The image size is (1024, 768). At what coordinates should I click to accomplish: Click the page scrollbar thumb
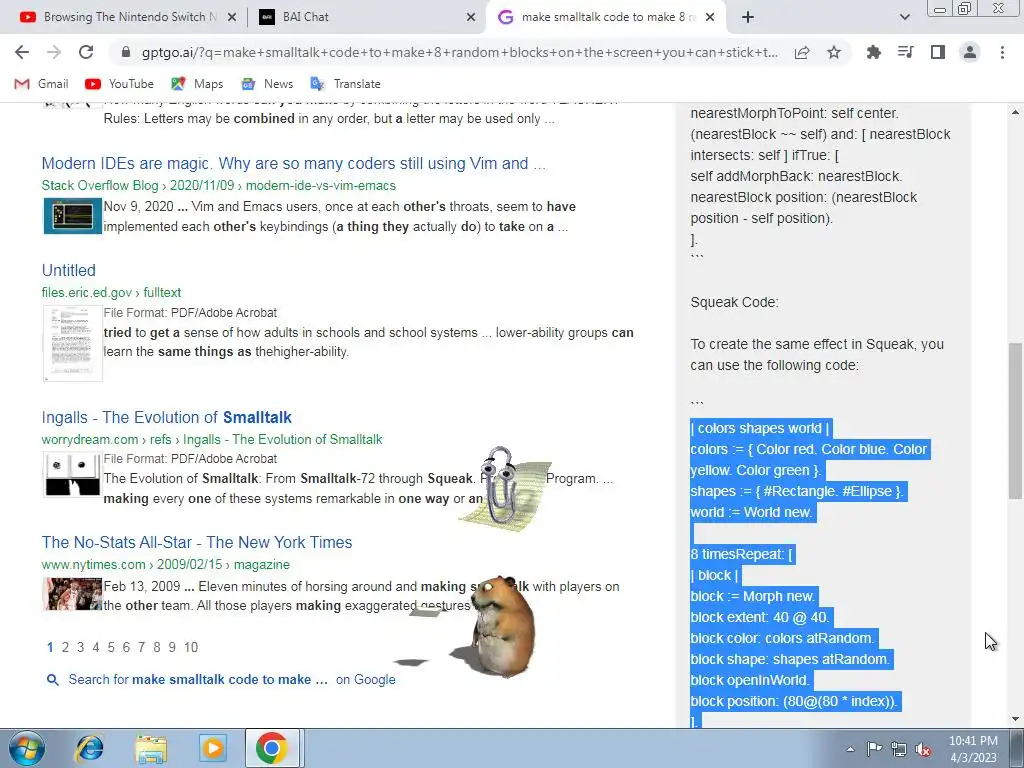(1015, 421)
